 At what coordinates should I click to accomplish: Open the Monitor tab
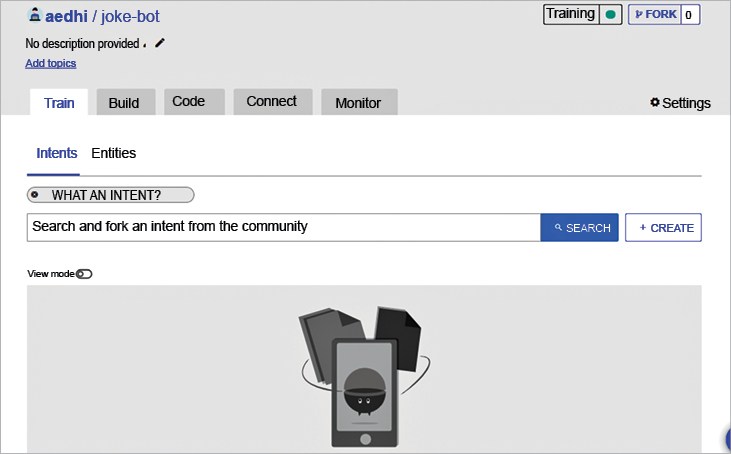tap(358, 103)
